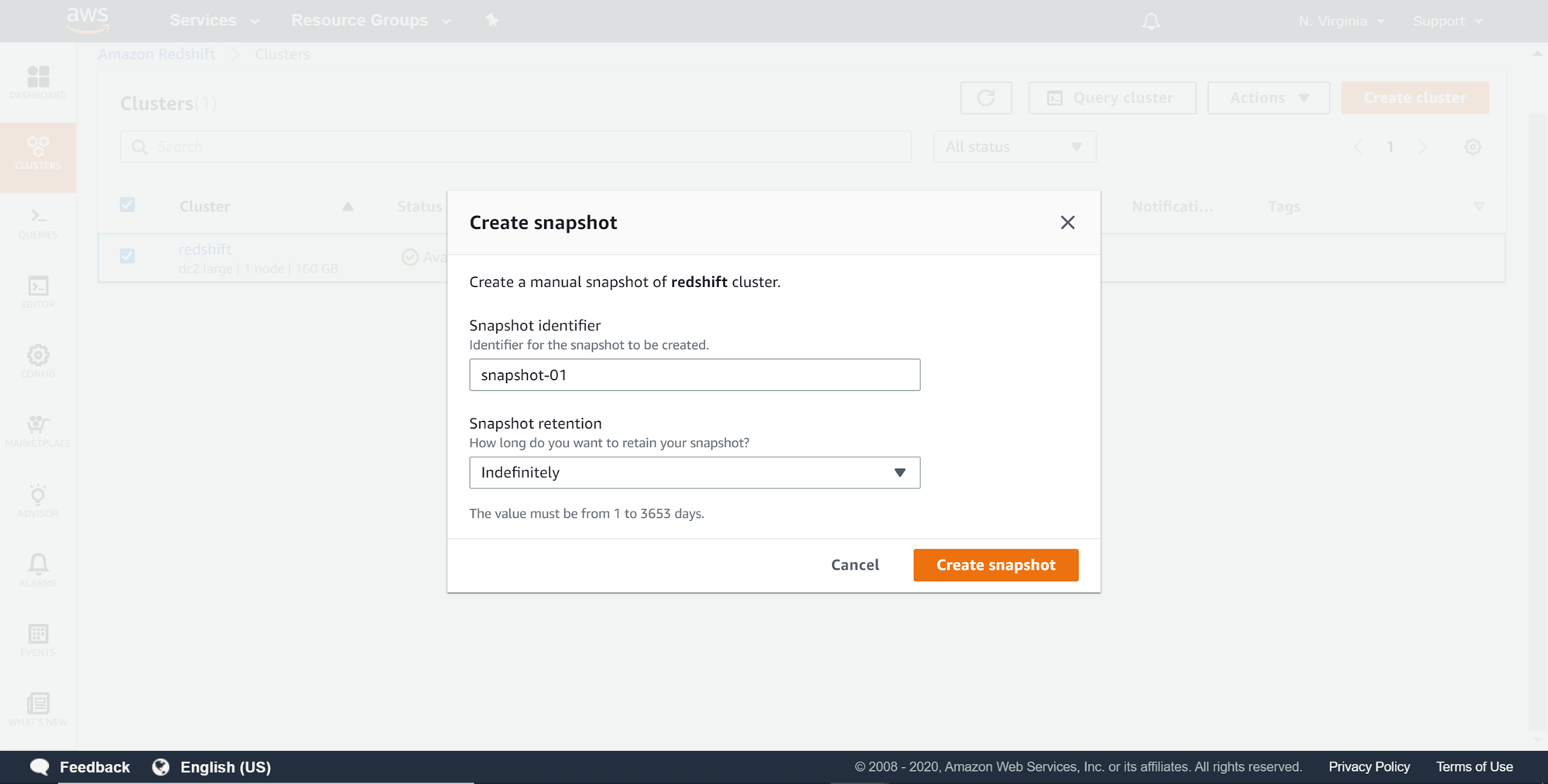Image resolution: width=1548 pixels, height=784 pixels.
Task: Cancel the snapshot creation dialog
Action: click(854, 565)
